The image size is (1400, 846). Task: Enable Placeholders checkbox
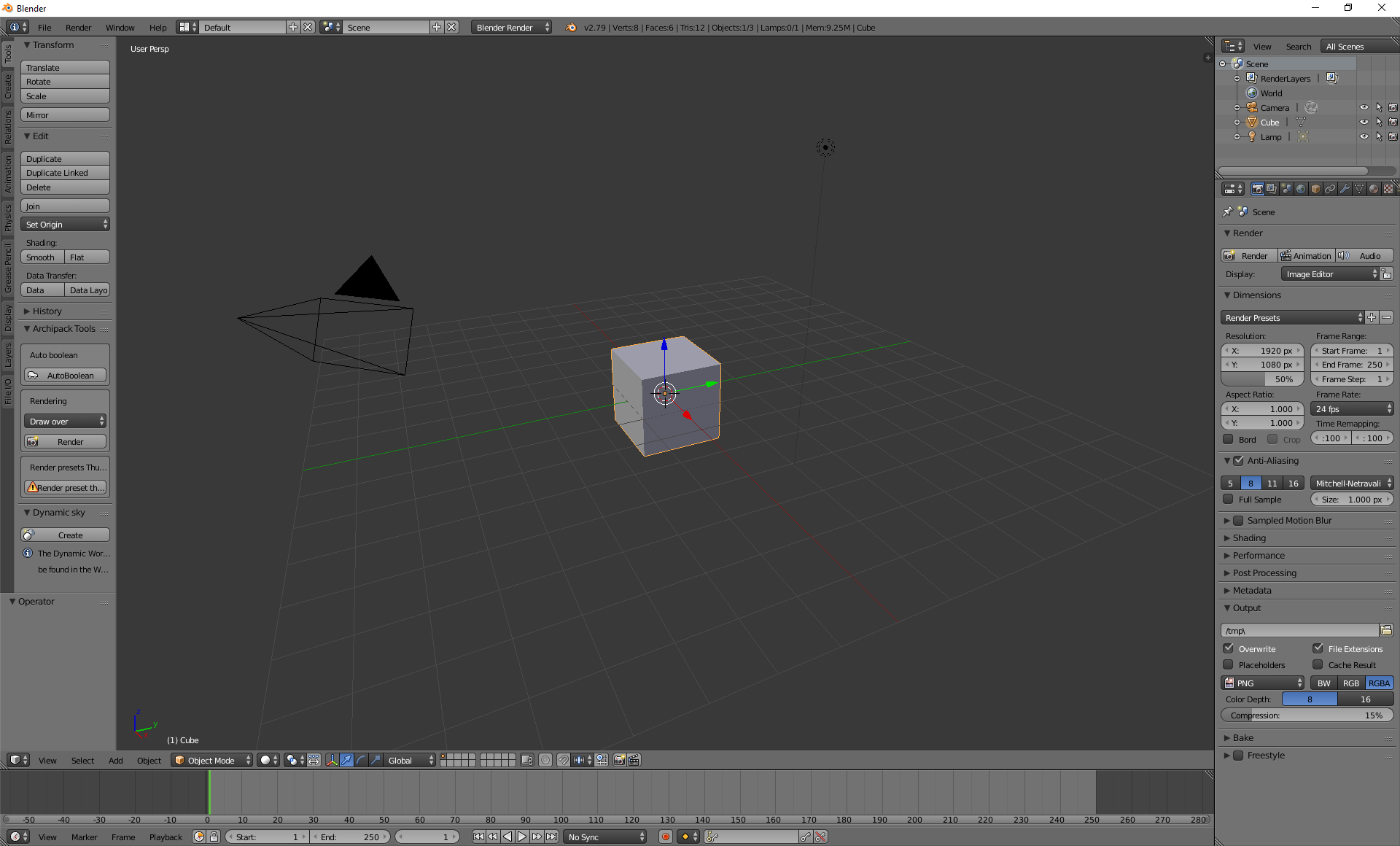coord(1229,664)
